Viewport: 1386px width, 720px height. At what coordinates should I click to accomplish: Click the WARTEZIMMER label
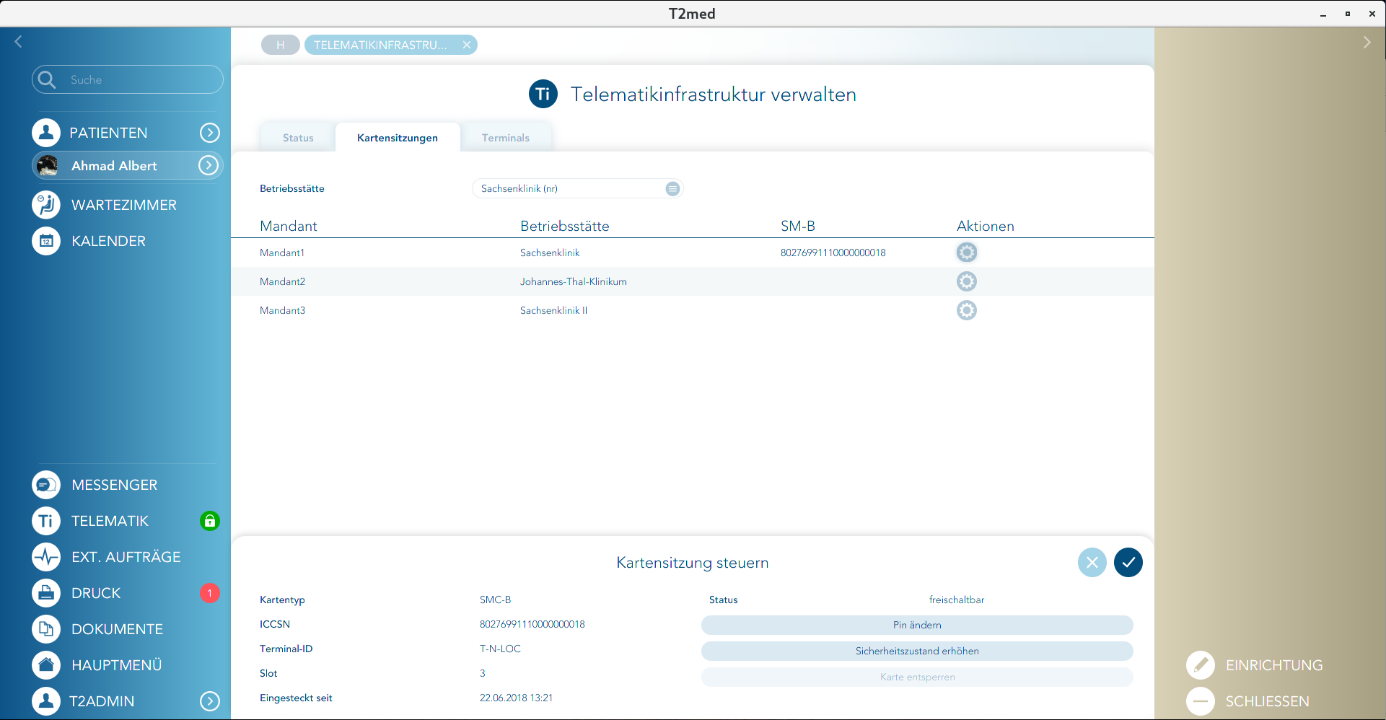pyautogui.click(x=124, y=205)
